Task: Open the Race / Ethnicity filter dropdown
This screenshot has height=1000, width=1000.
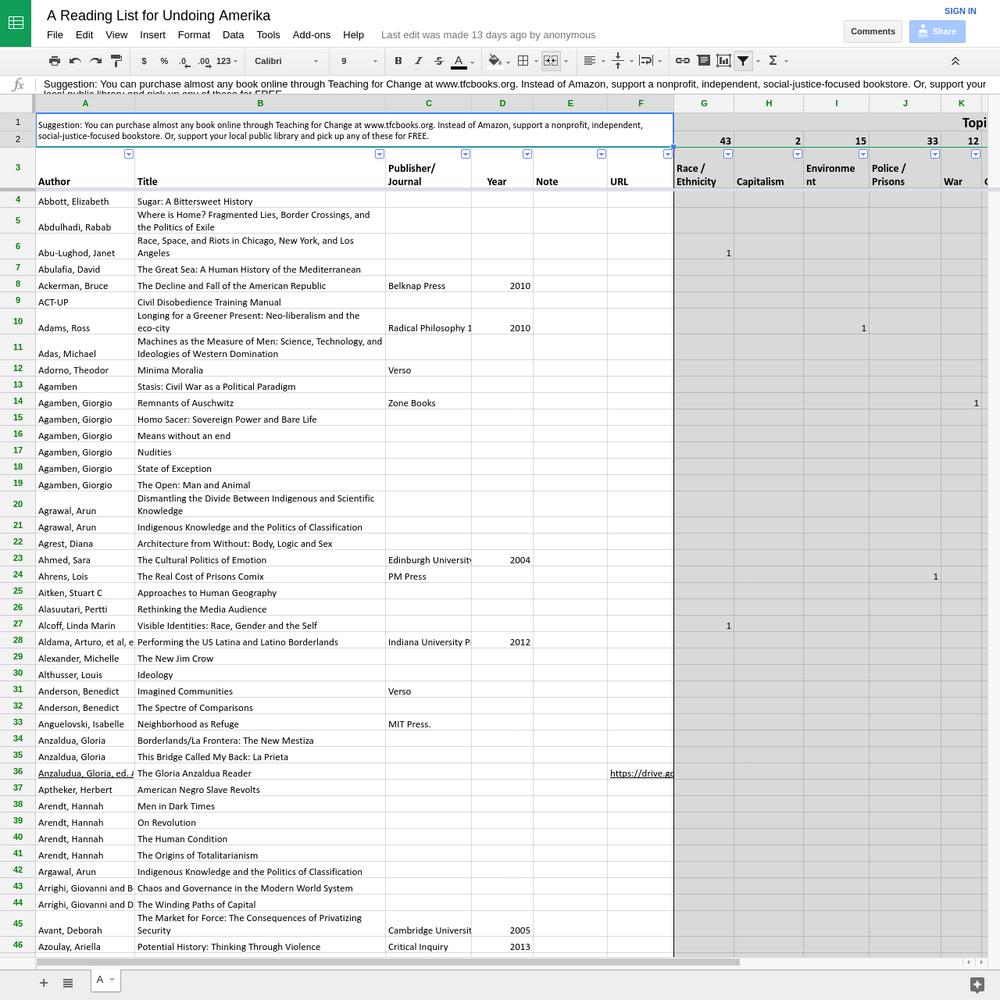Action: (x=728, y=154)
